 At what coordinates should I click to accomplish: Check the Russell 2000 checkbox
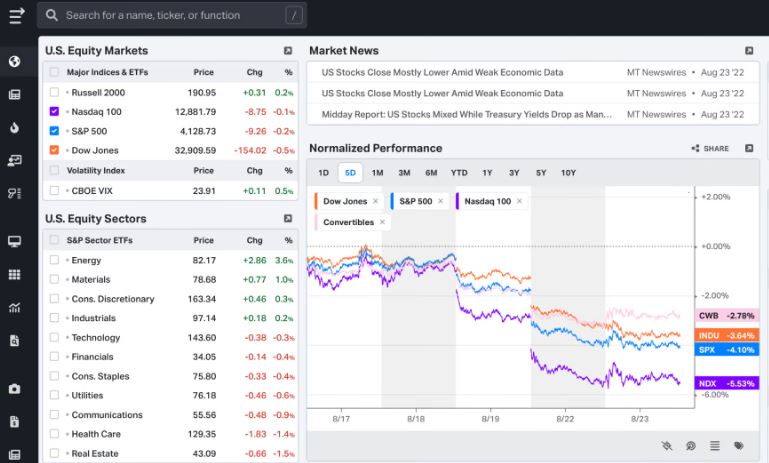point(54,92)
